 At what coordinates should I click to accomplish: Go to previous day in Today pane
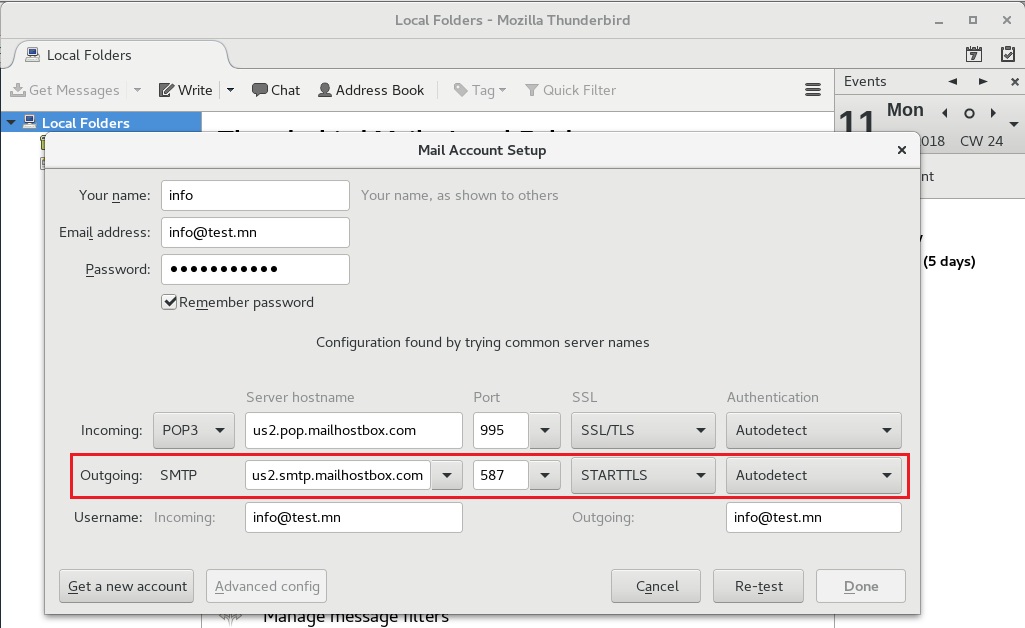click(x=945, y=113)
